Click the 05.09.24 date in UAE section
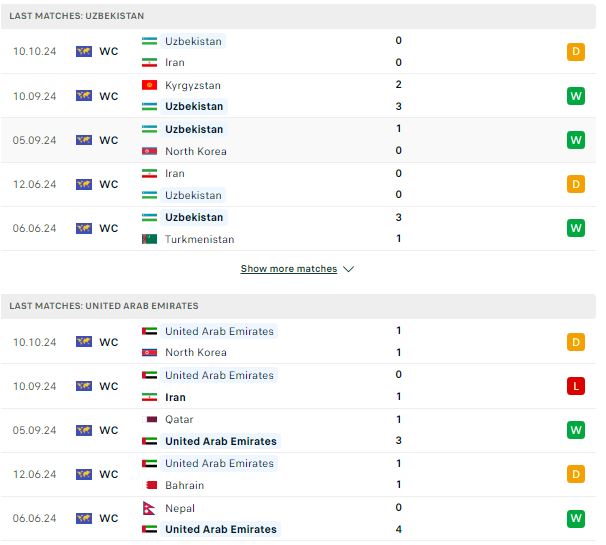Viewport: 606px width, 545px height. pos(34,430)
